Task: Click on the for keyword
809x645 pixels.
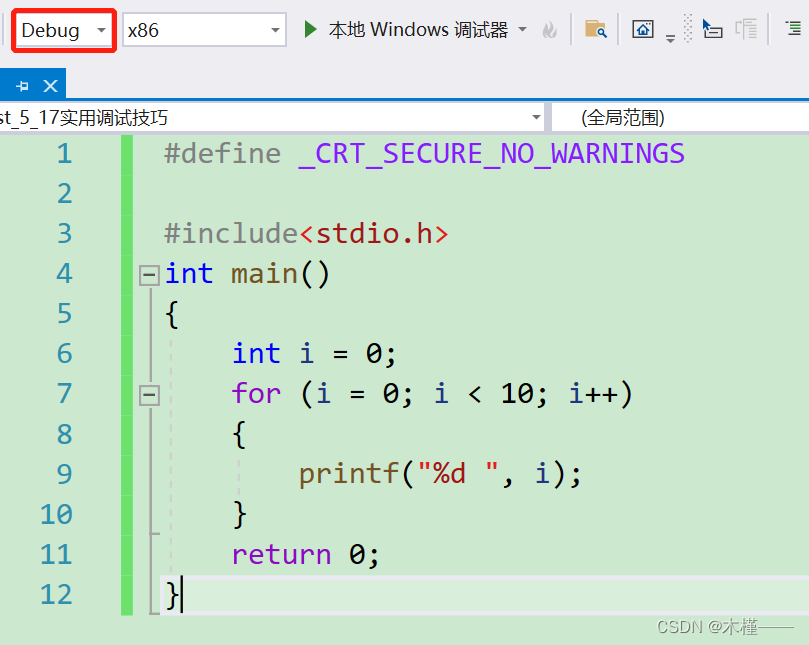Action: [256, 394]
